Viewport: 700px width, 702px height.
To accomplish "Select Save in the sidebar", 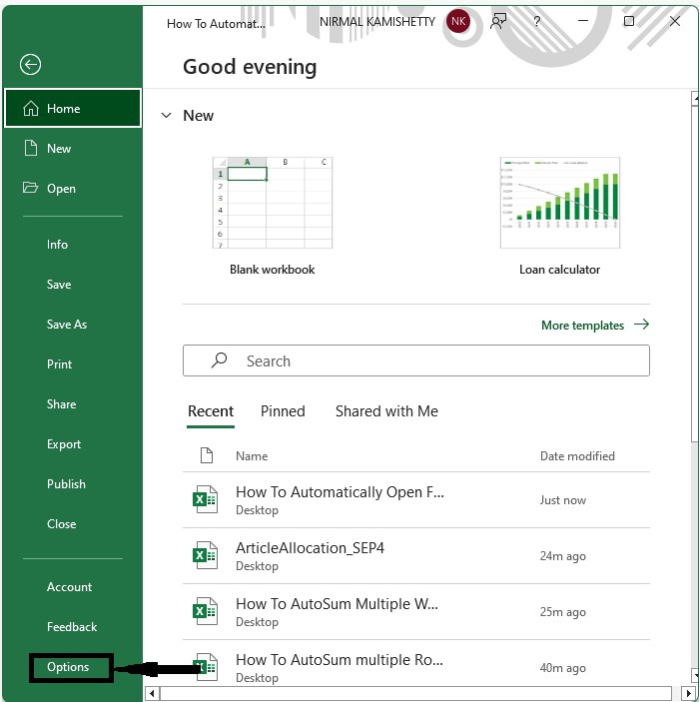I will coord(59,284).
